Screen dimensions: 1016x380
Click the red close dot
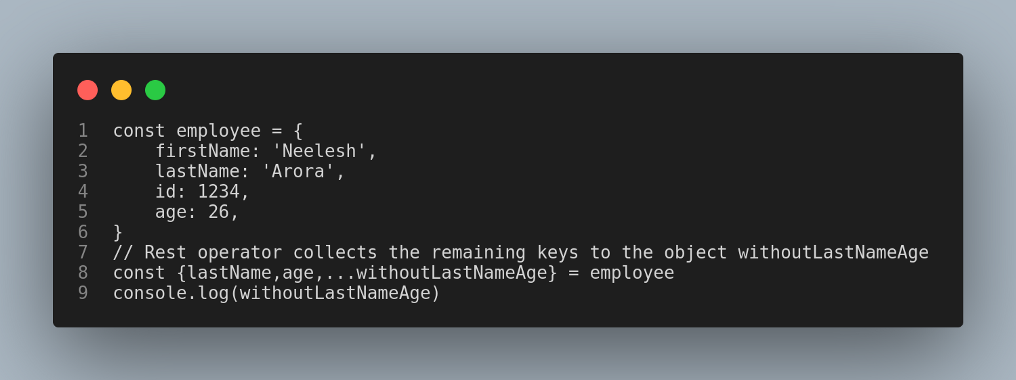pos(87,90)
